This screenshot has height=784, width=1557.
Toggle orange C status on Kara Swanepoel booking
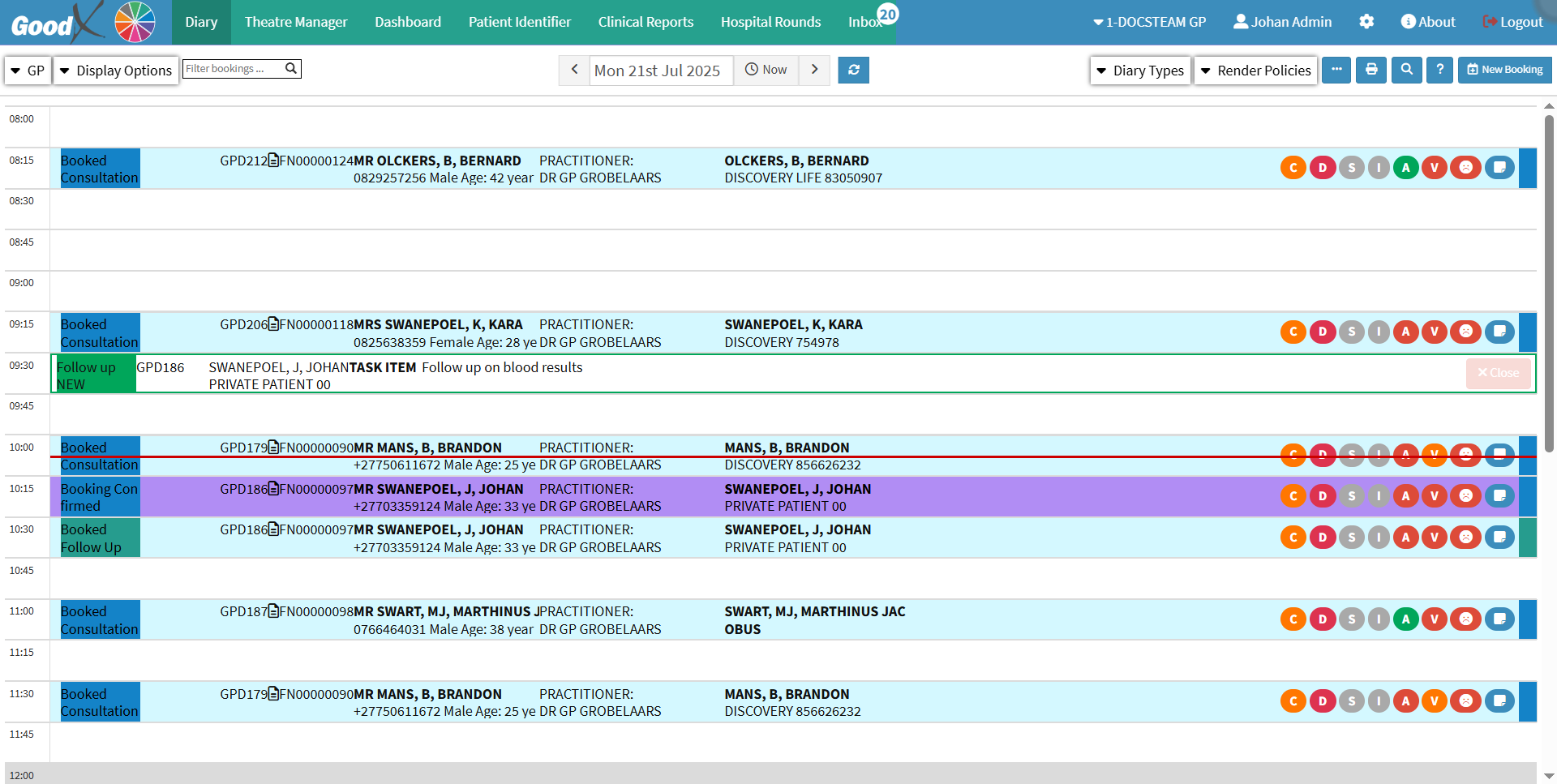1293,332
